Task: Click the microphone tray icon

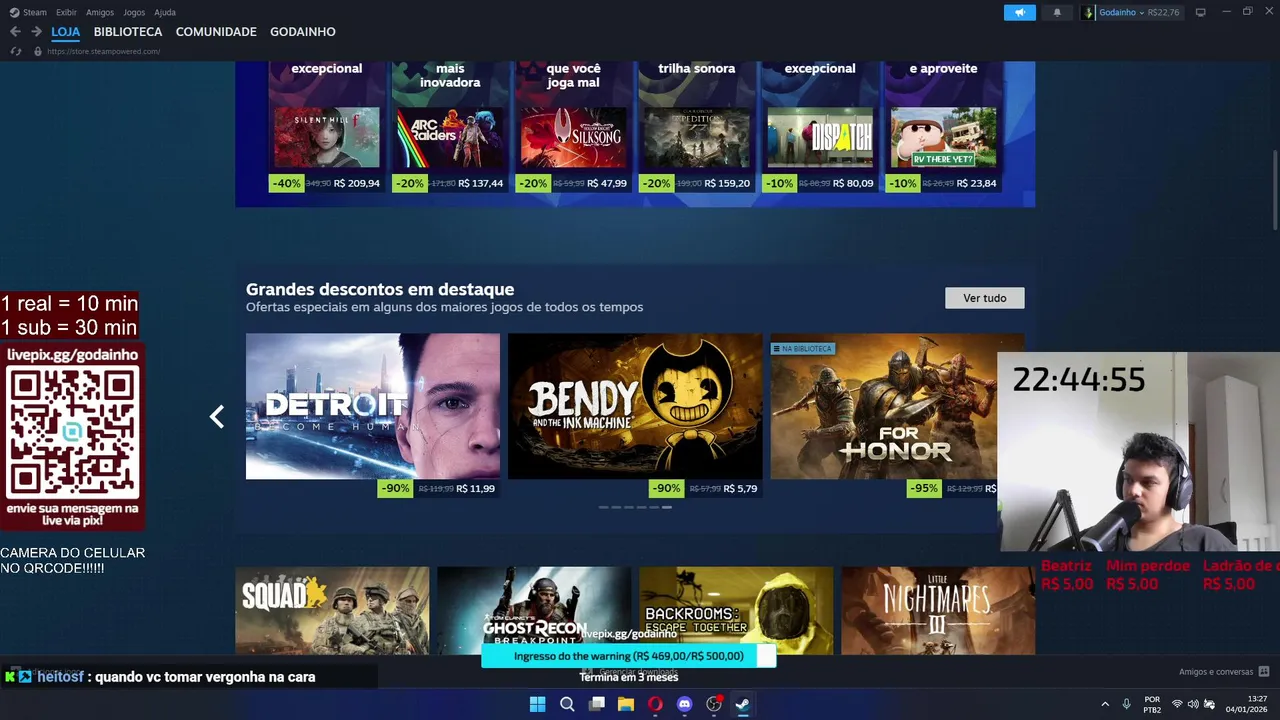Action: coord(1127,704)
